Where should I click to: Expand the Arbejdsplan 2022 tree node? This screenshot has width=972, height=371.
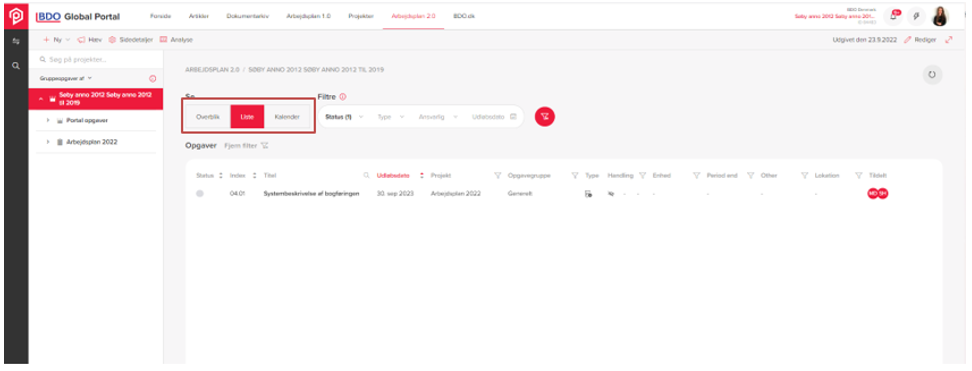(x=48, y=142)
